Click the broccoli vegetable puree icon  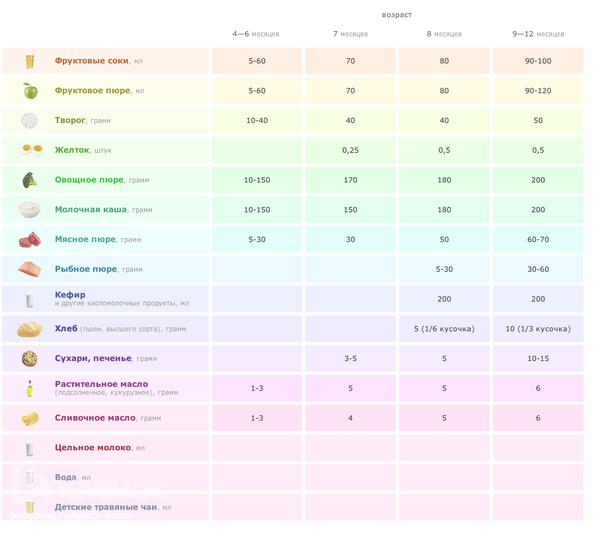[x=29, y=181]
